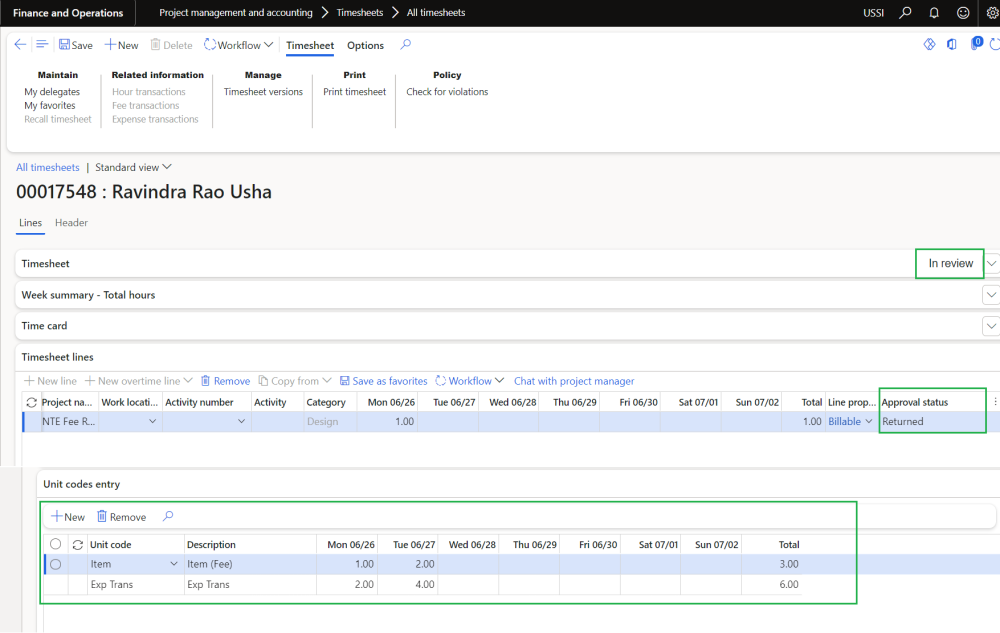The image size is (1000, 633).
Task: Open the notifications bell
Action: click(x=934, y=13)
